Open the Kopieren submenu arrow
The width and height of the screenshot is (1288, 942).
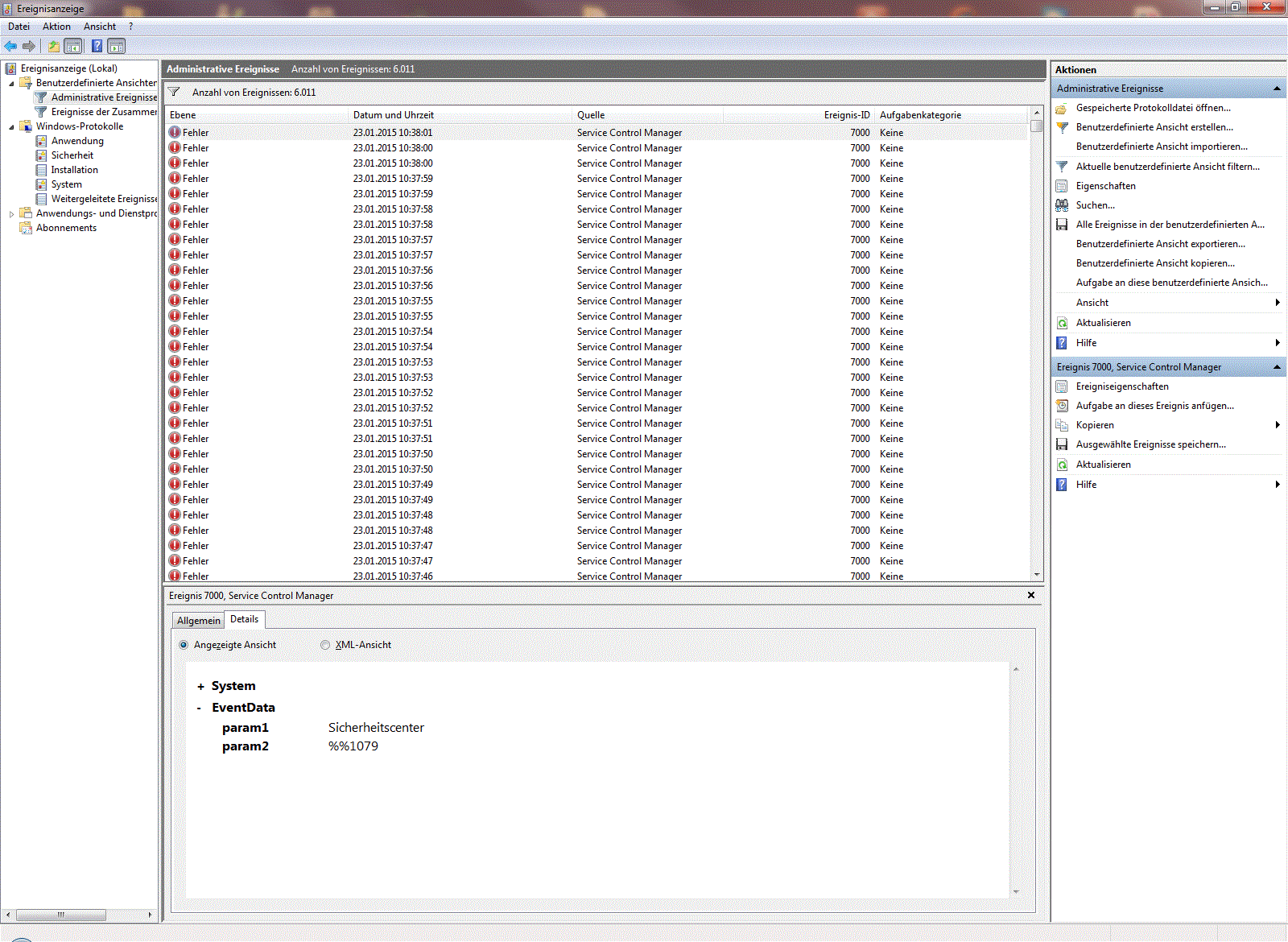point(1278,425)
